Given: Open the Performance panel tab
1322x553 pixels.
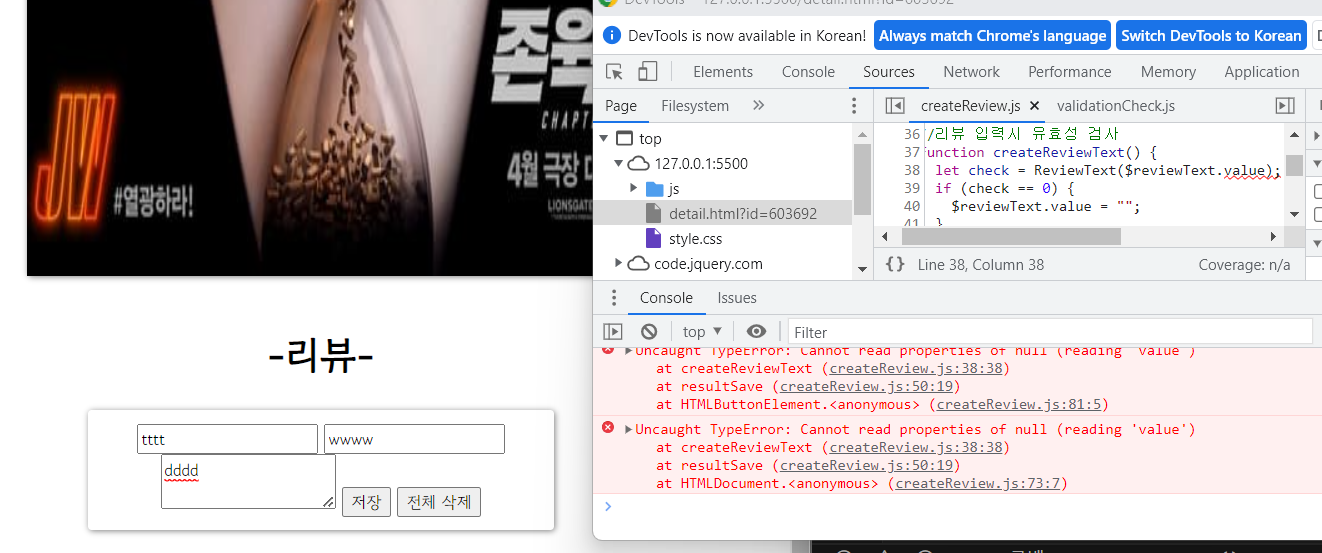Looking at the screenshot, I should point(1070,72).
